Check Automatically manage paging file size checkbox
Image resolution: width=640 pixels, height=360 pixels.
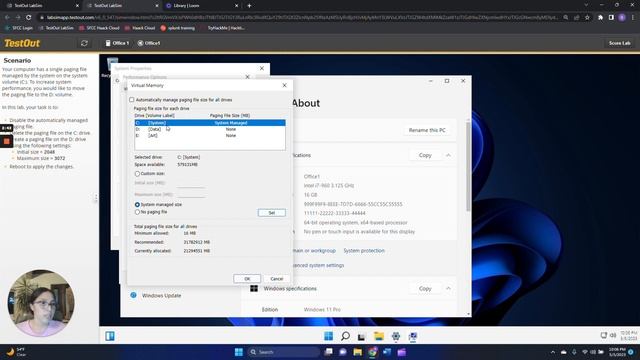(131, 100)
